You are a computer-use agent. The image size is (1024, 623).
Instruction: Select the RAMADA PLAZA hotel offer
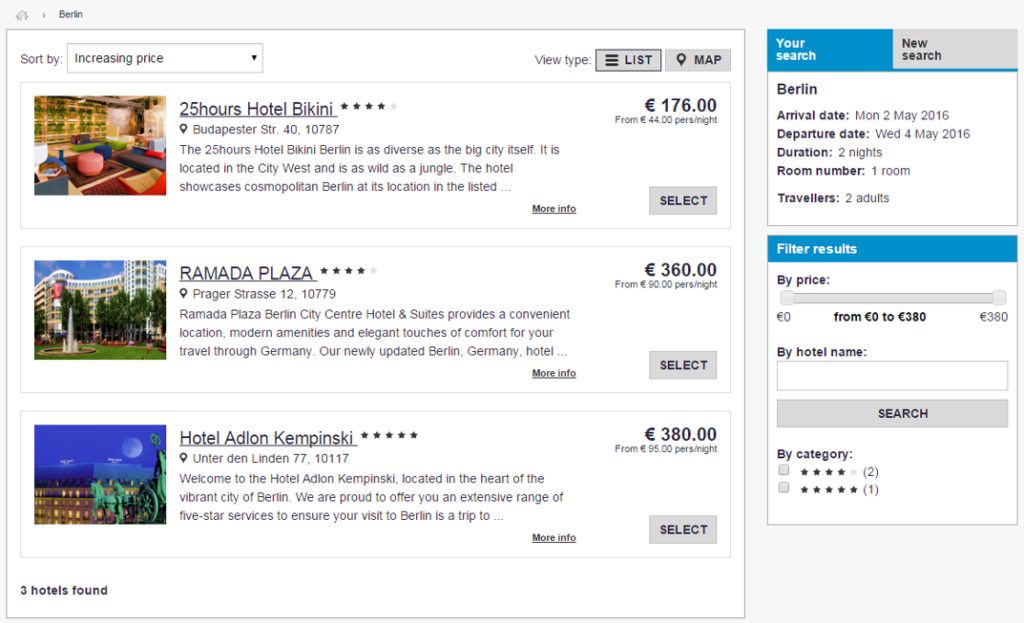click(x=683, y=365)
